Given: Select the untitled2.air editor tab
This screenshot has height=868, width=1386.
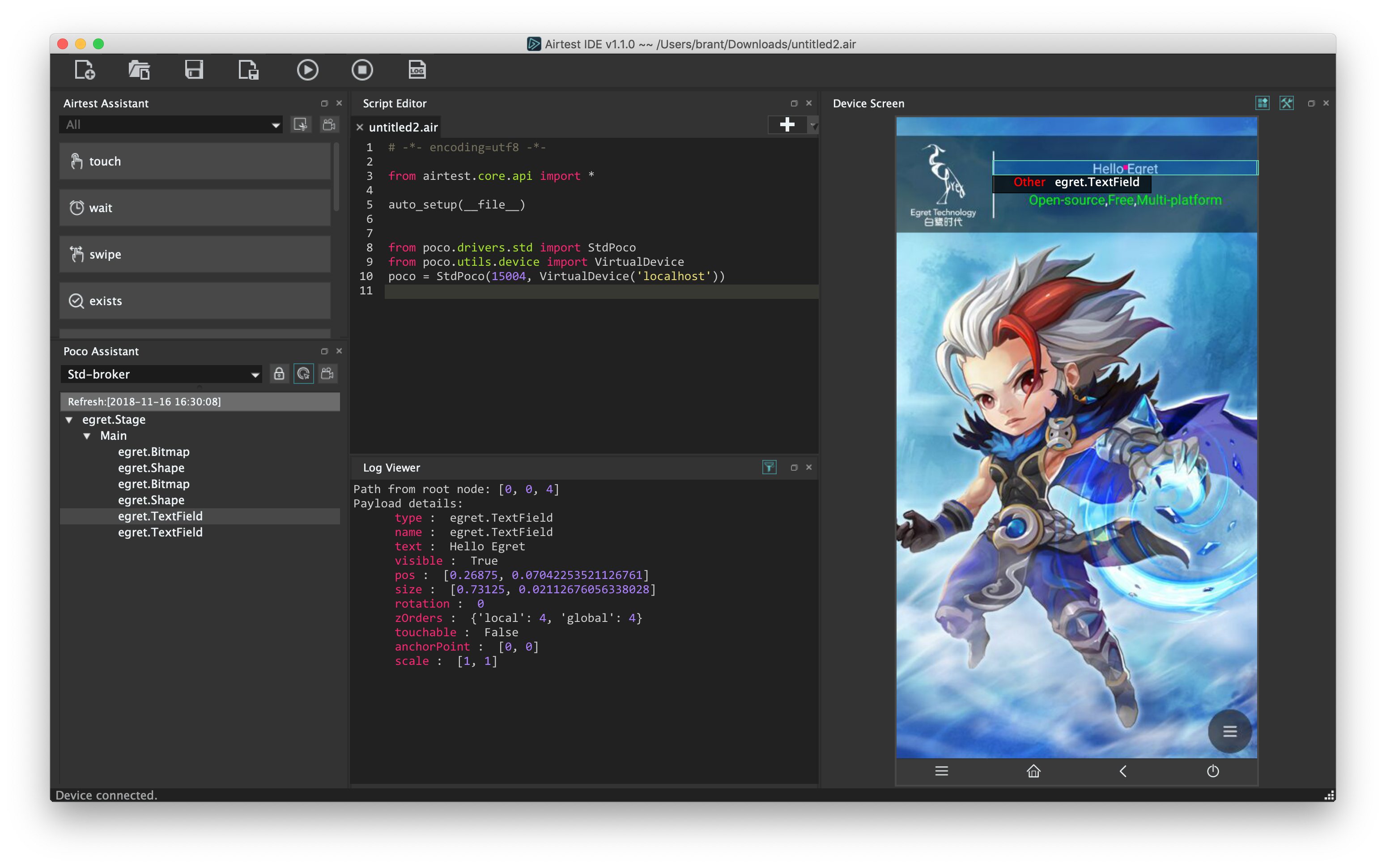Looking at the screenshot, I should tap(403, 128).
